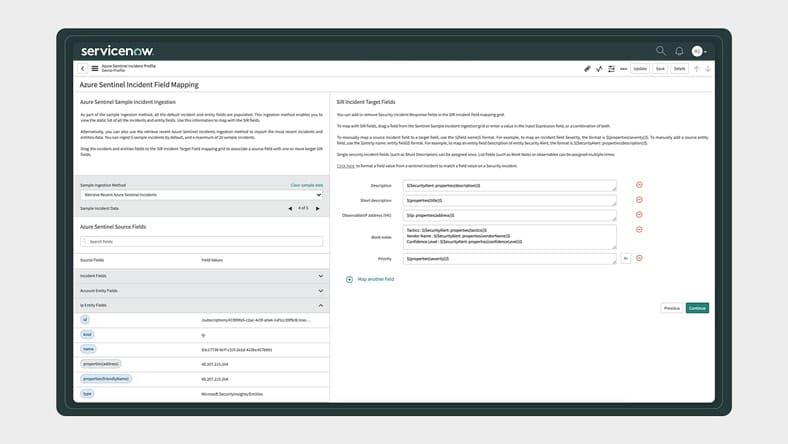Screen dimensions: 788x444
Task: Go to next sample incident
Action: (x=318, y=208)
